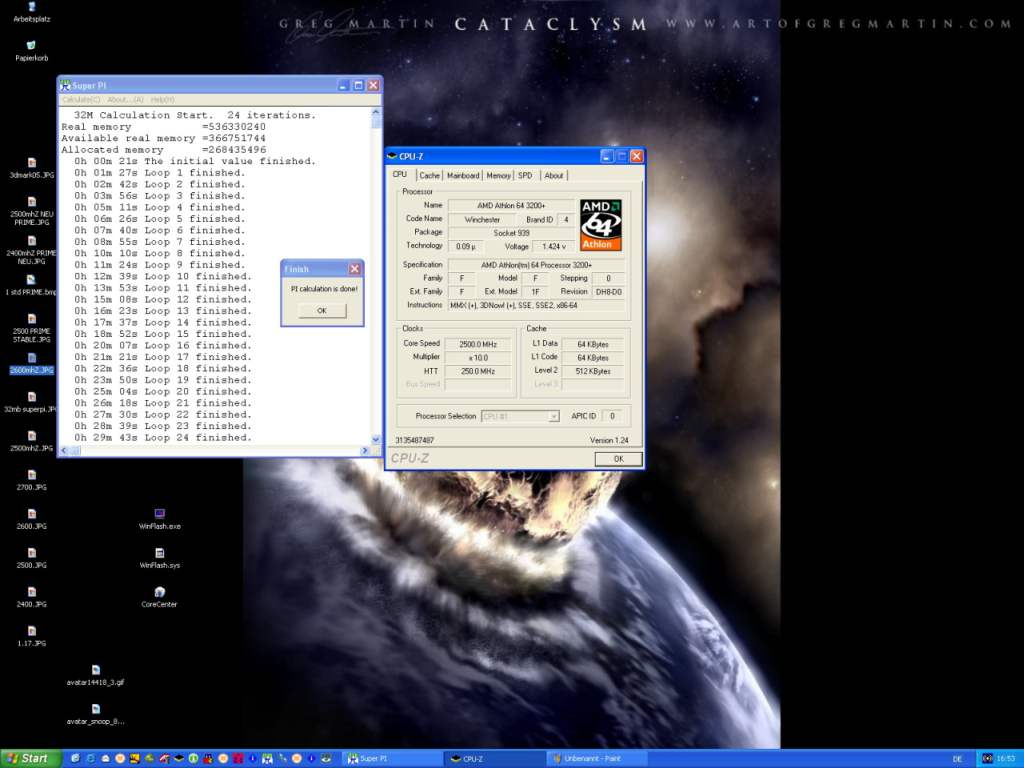Click 'PI calculation is done!' message text
The image size is (1024, 768).
(x=324, y=289)
